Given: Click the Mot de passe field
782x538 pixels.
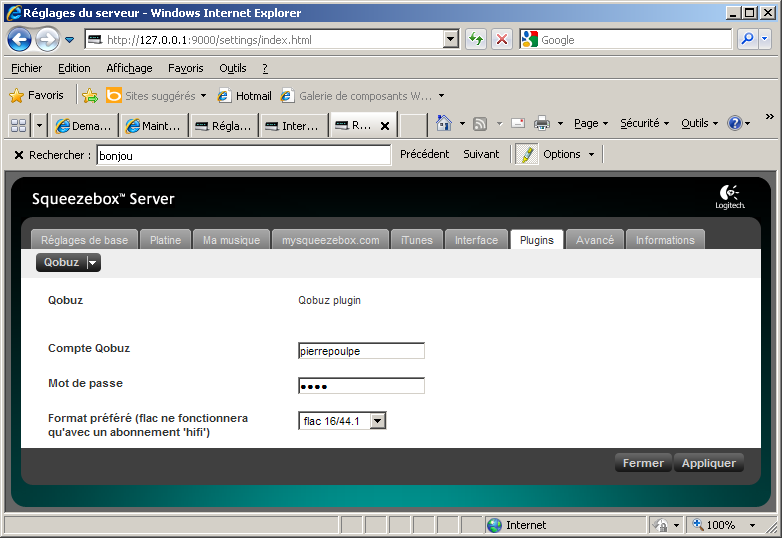Looking at the screenshot, I should (x=362, y=385).
